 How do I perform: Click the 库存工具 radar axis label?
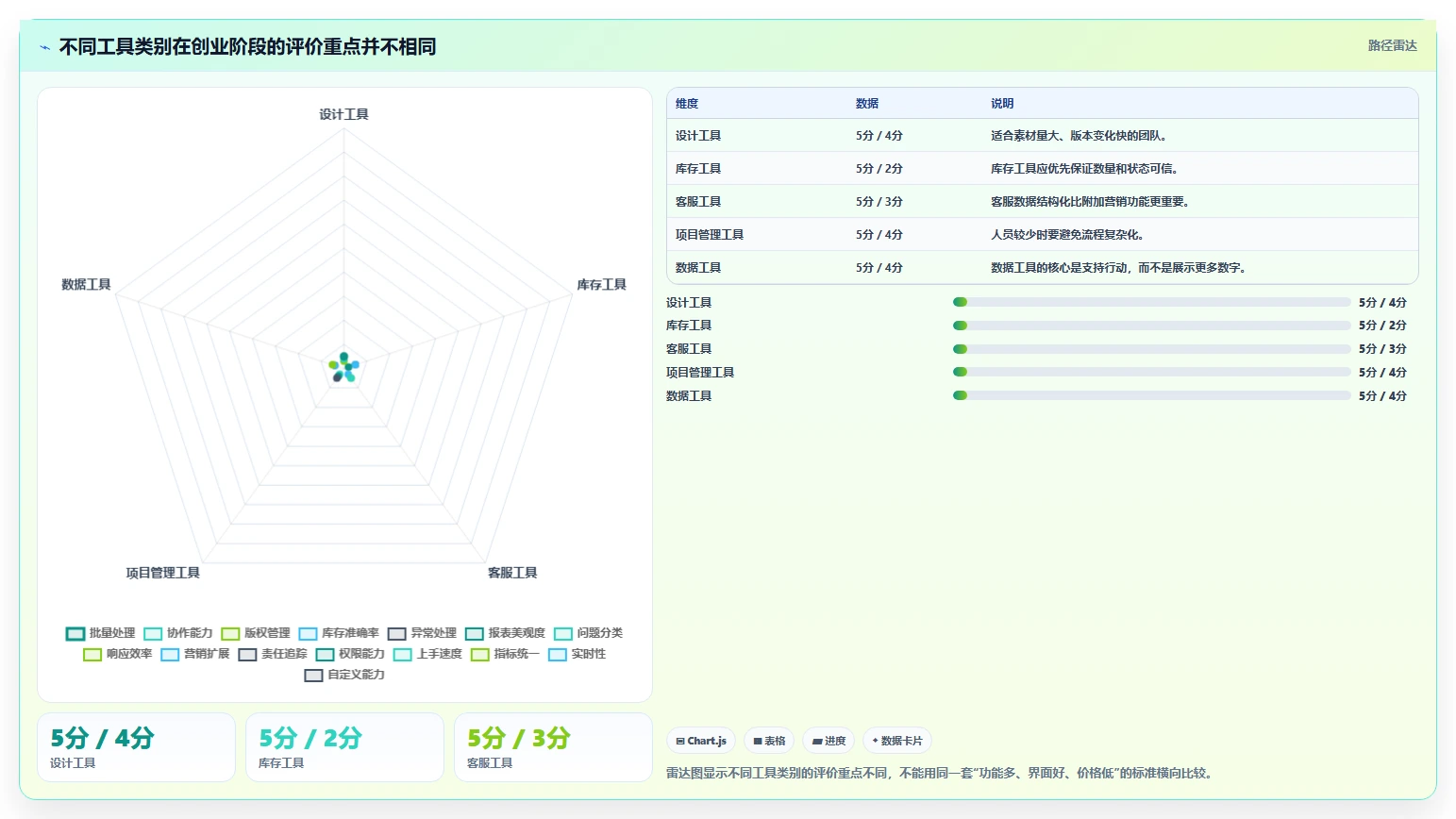(x=601, y=285)
